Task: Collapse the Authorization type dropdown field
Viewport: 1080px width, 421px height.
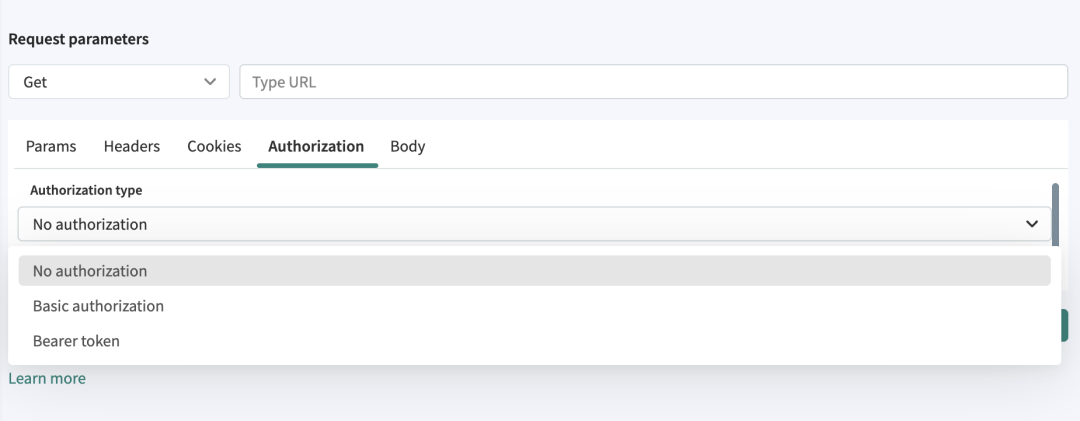Action: click(534, 224)
